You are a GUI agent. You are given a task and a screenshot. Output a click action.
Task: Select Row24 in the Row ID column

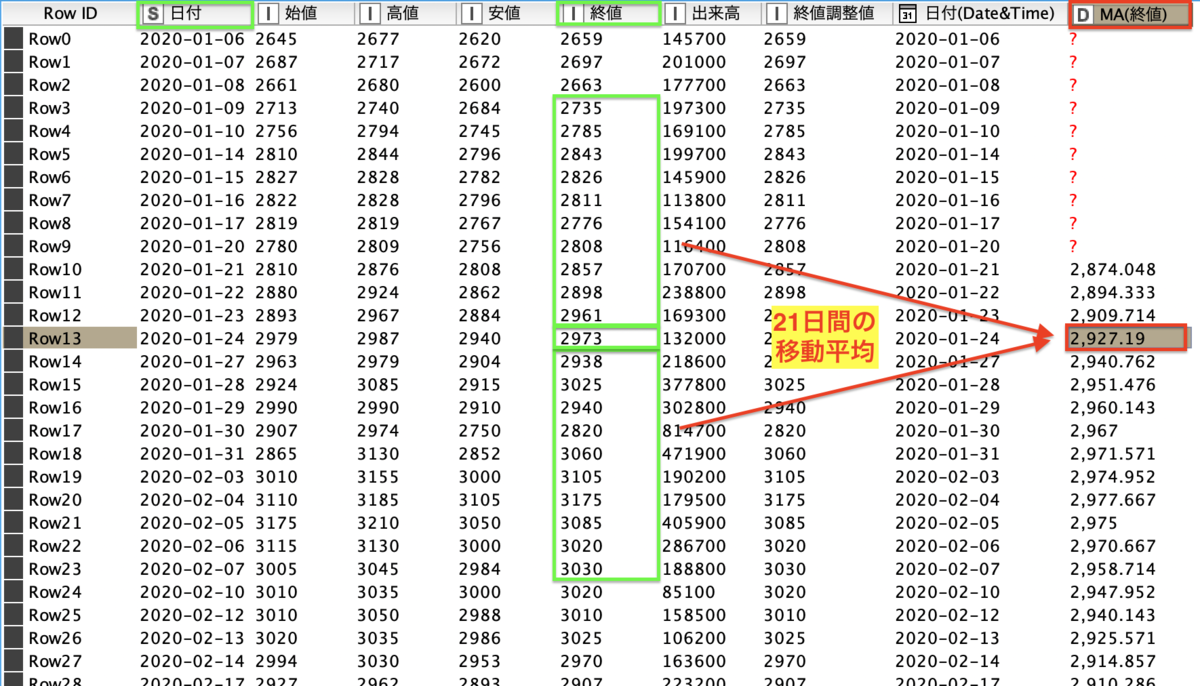55,591
